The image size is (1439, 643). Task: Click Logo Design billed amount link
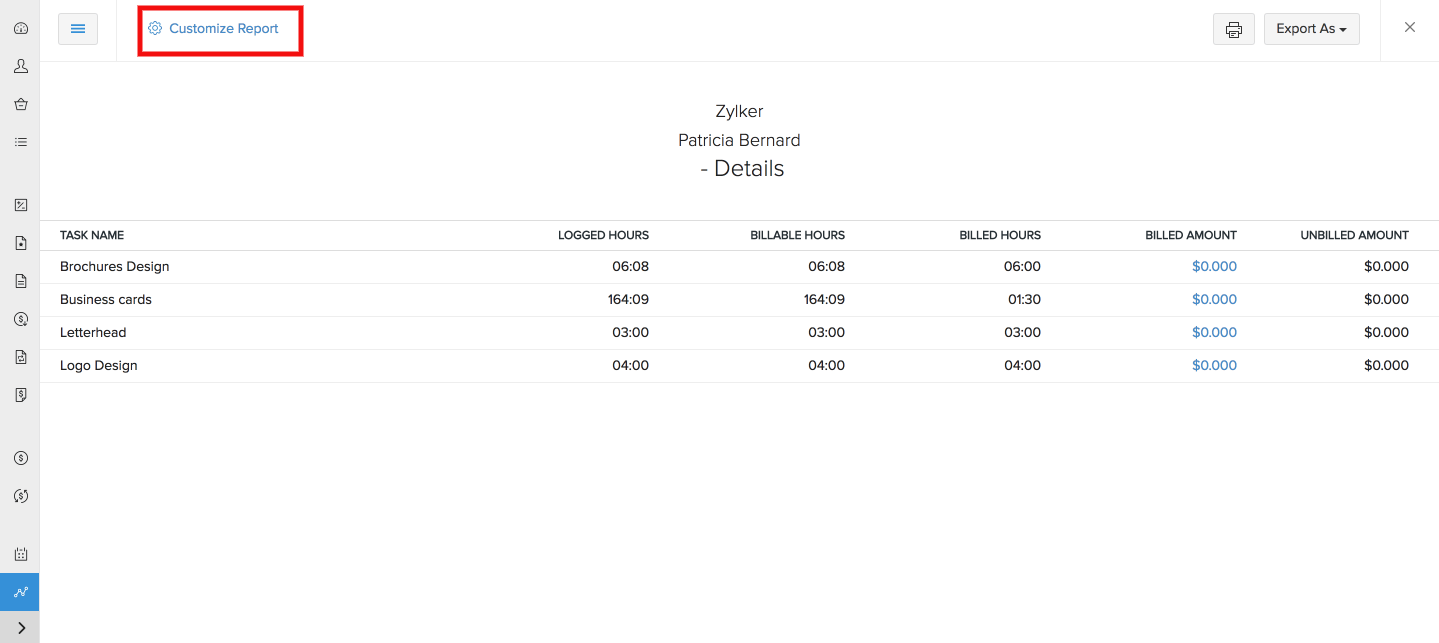coord(1214,366)
